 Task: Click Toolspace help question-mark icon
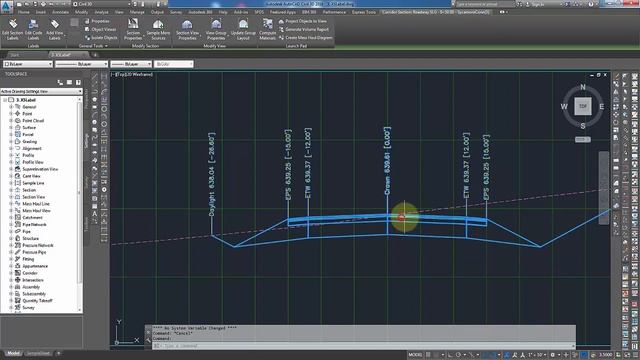point(78,82)
